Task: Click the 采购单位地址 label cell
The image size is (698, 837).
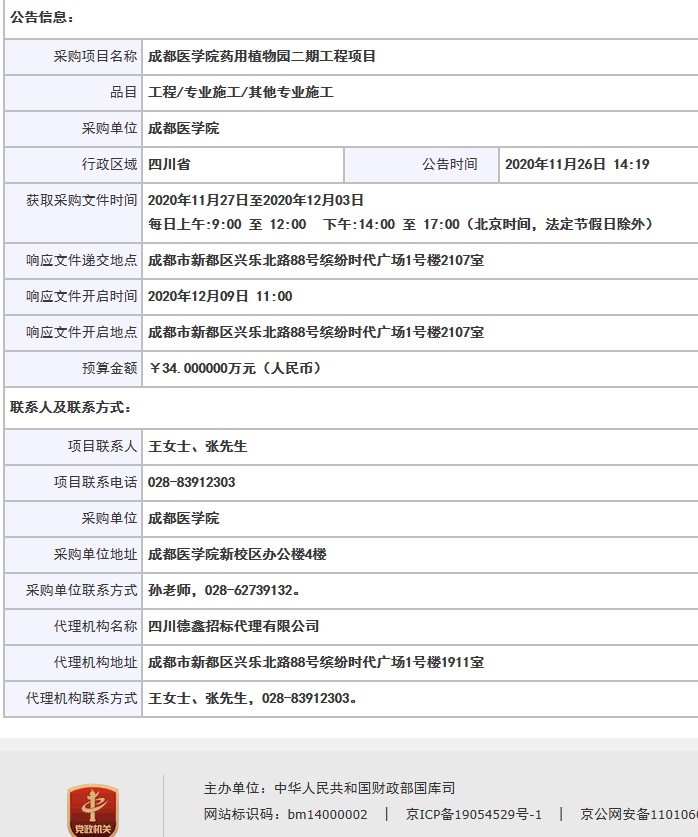Action: [73, 555]
